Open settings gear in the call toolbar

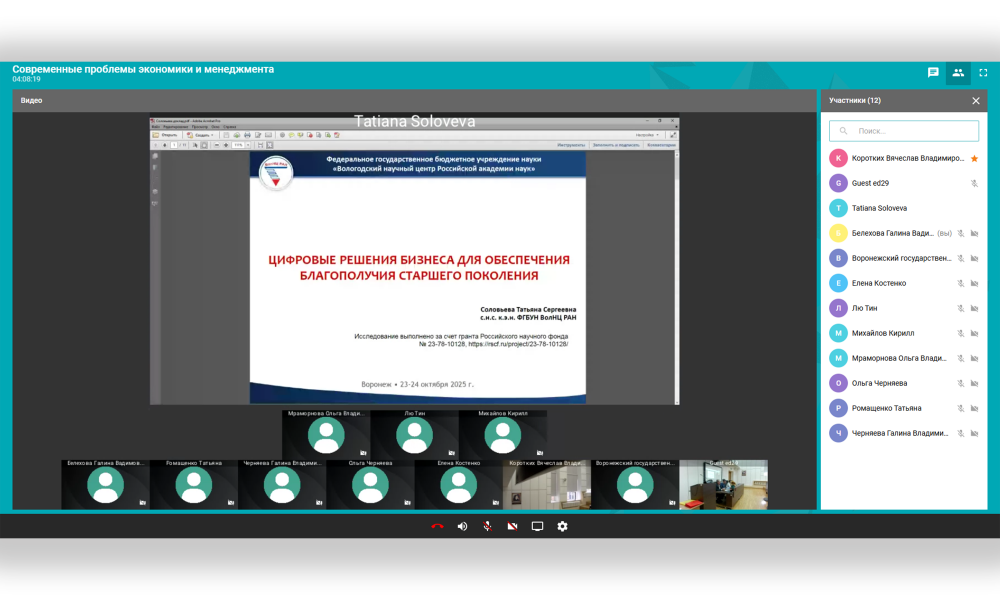click(562, 526)
